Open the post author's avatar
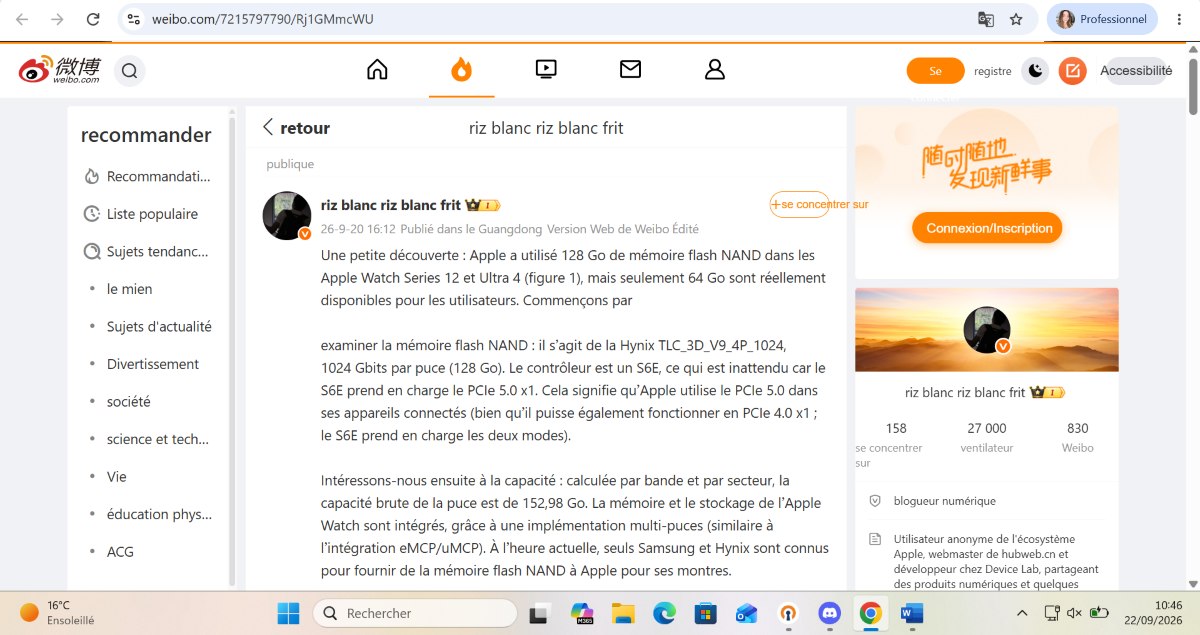 286,215
